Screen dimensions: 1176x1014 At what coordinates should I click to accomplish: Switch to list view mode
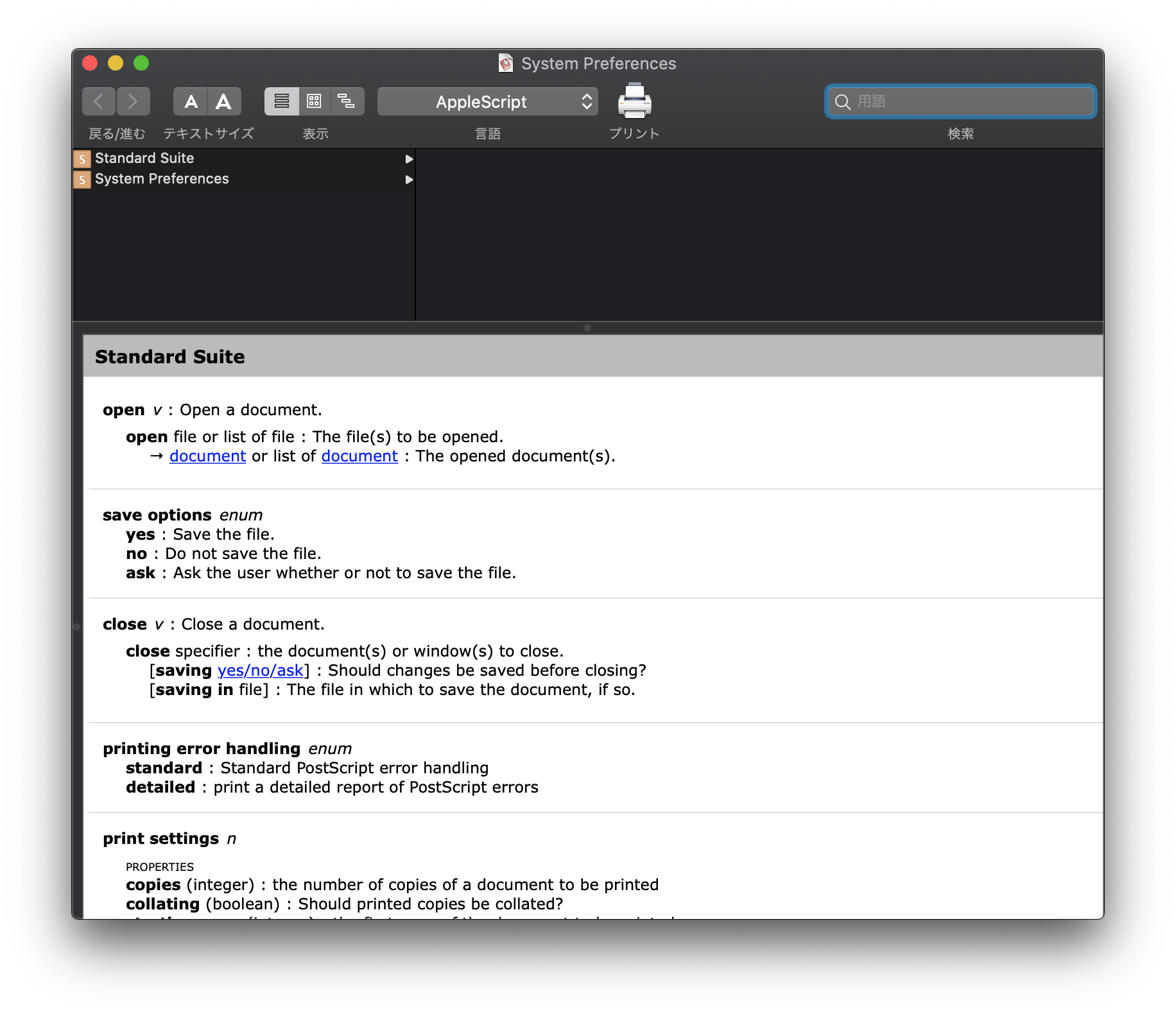[282, 101]
